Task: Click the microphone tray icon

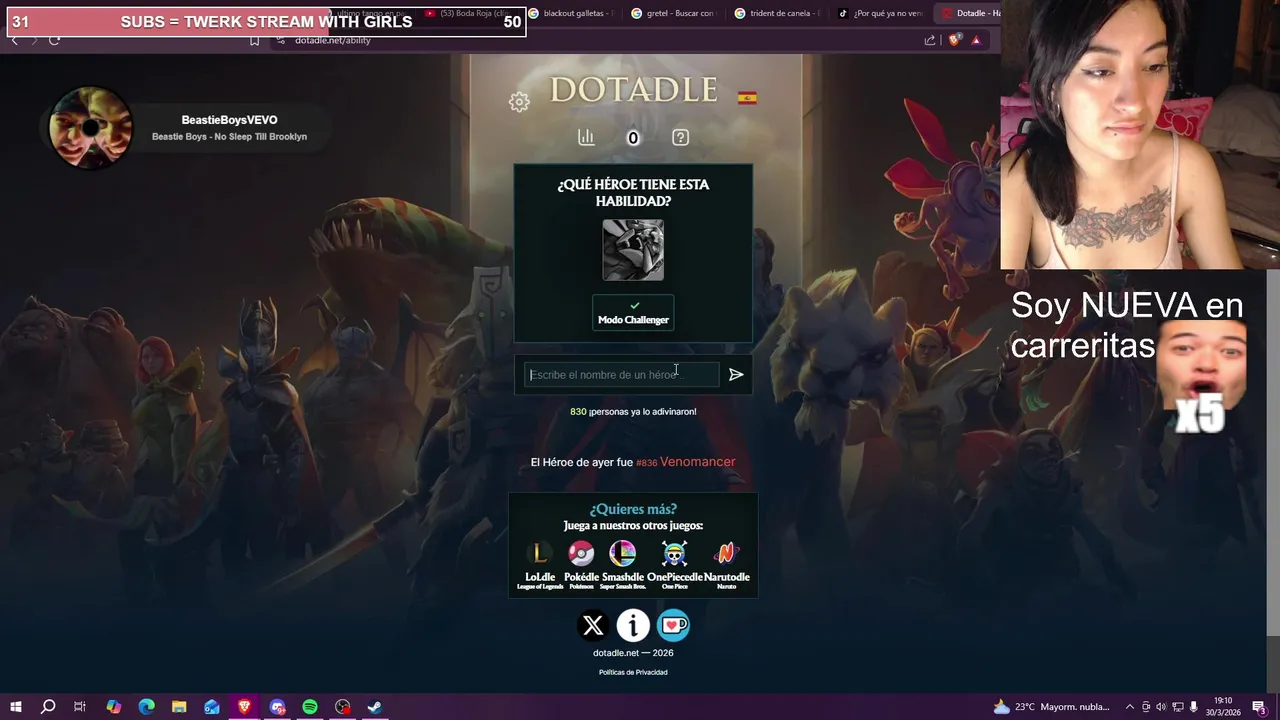Action: pos(1193,707)
